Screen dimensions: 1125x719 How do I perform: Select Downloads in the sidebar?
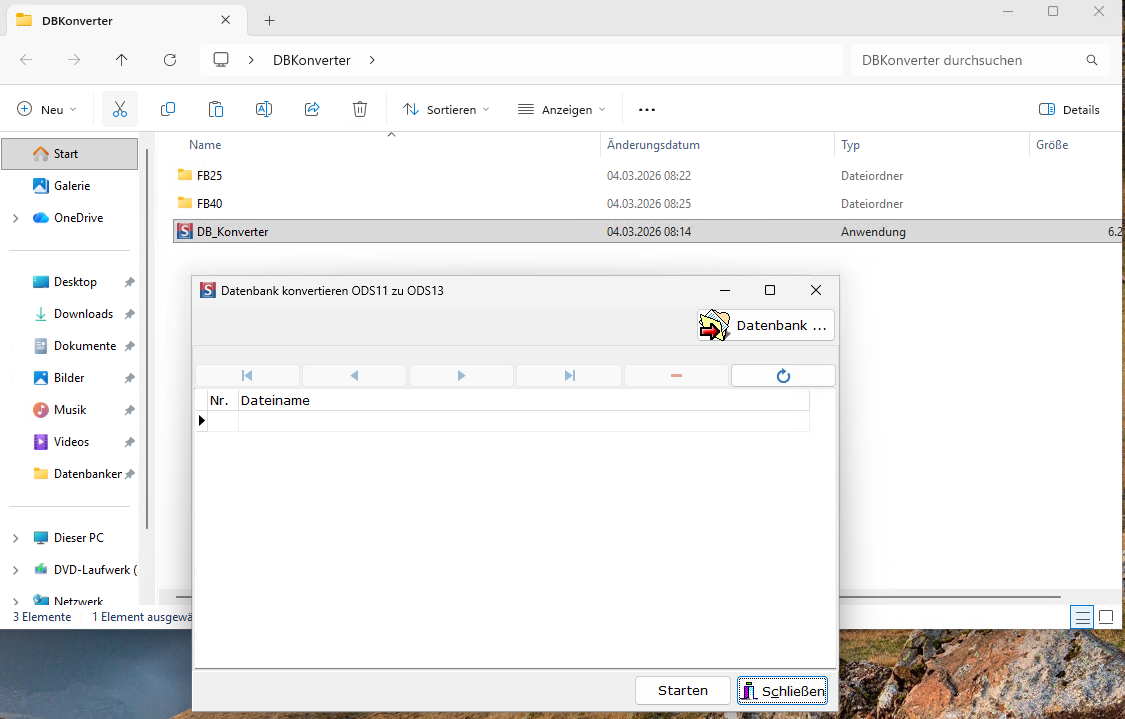[83, 314]
